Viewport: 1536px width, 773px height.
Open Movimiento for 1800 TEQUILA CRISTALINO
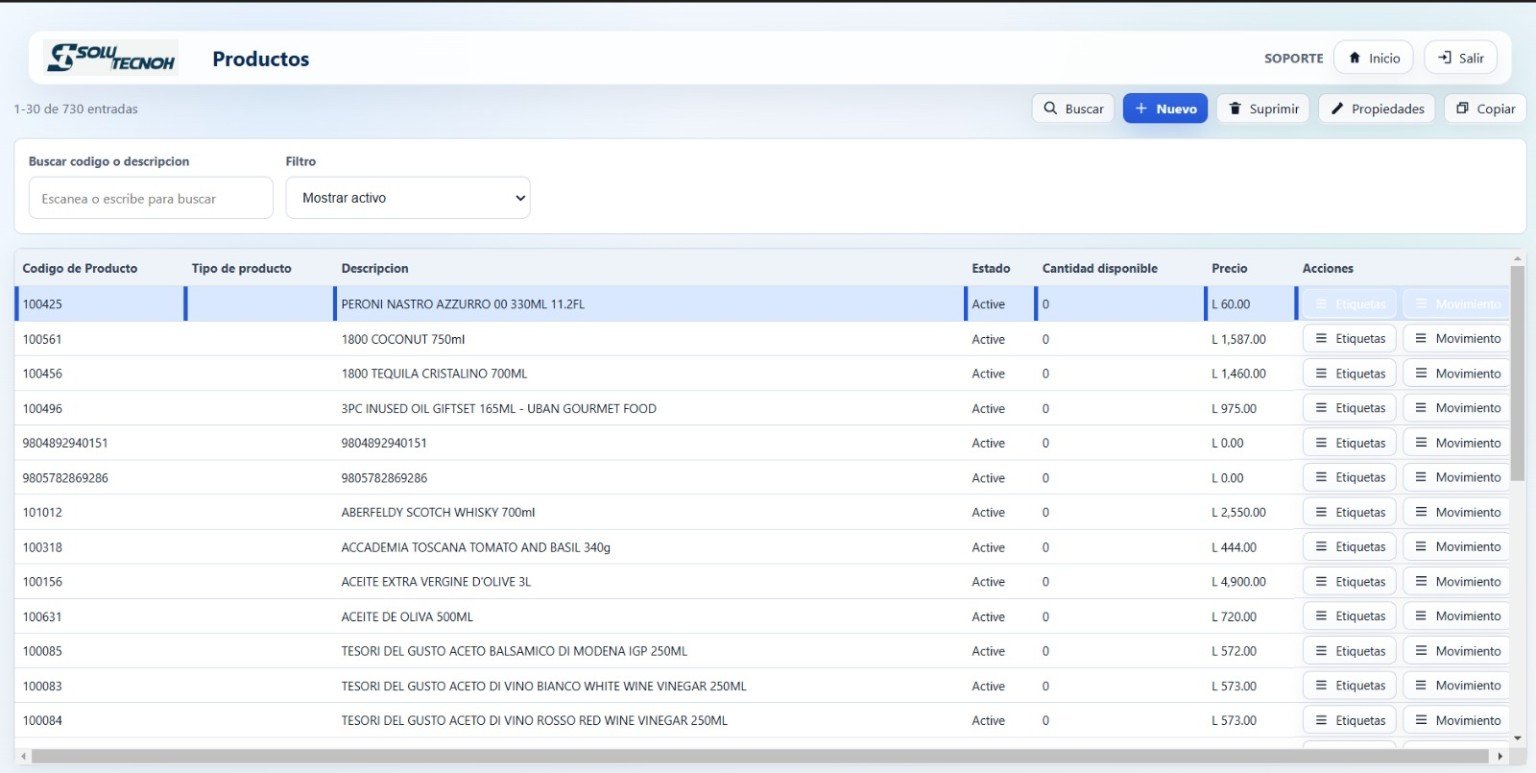point(1457,373)
